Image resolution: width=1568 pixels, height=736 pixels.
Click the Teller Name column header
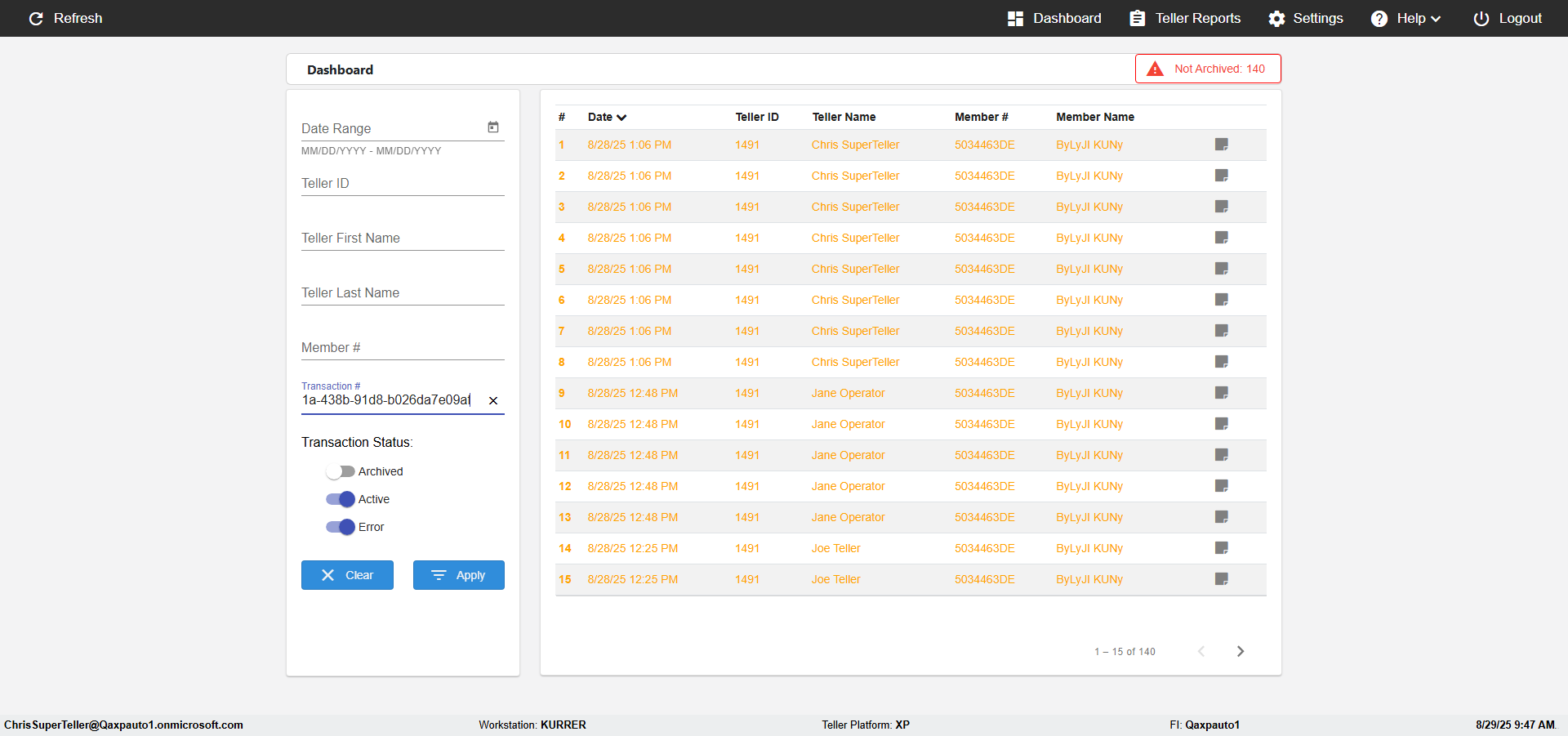tap(844, 117)
